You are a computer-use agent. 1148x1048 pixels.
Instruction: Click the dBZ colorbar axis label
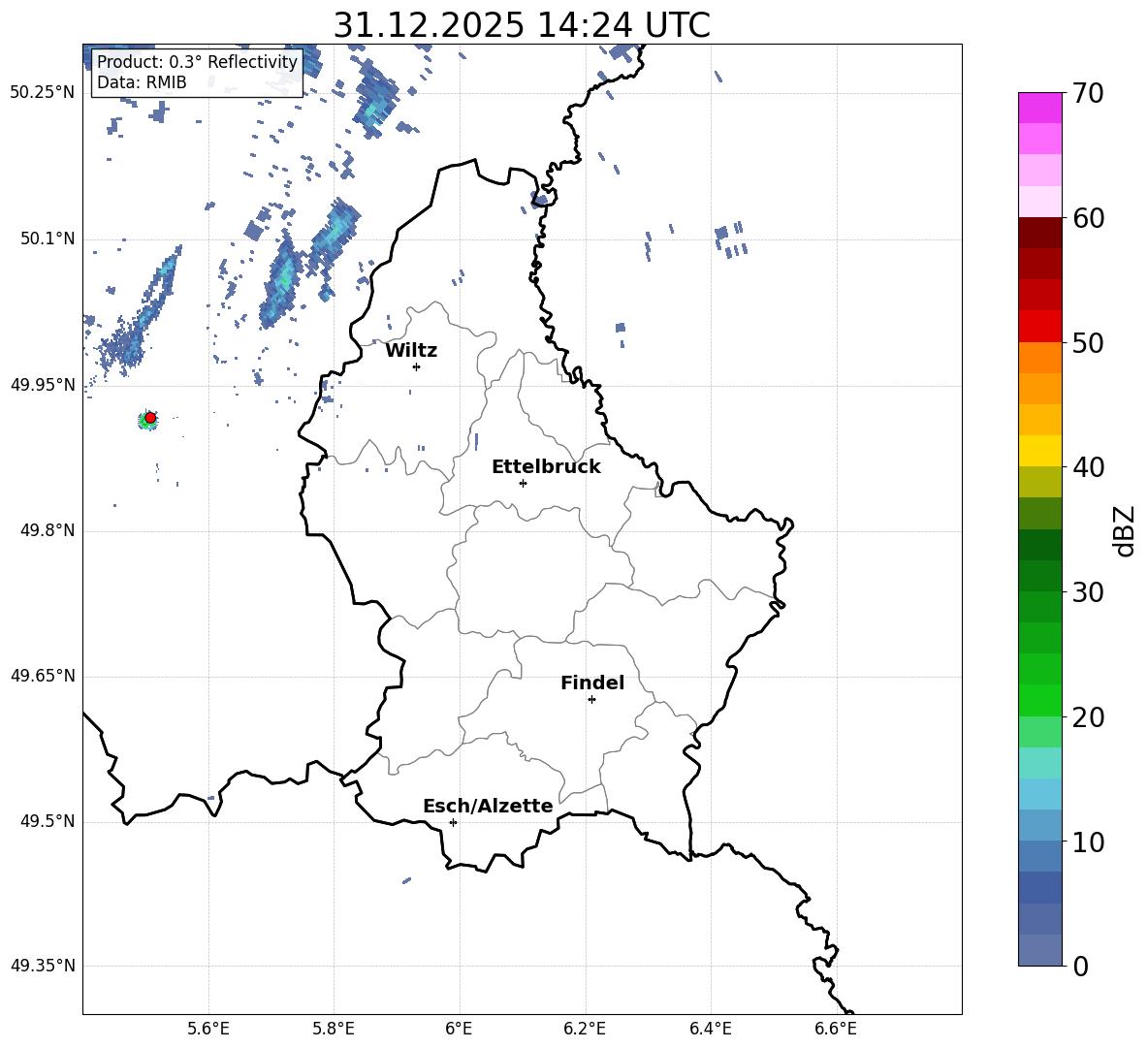[x=1126, y=530]
